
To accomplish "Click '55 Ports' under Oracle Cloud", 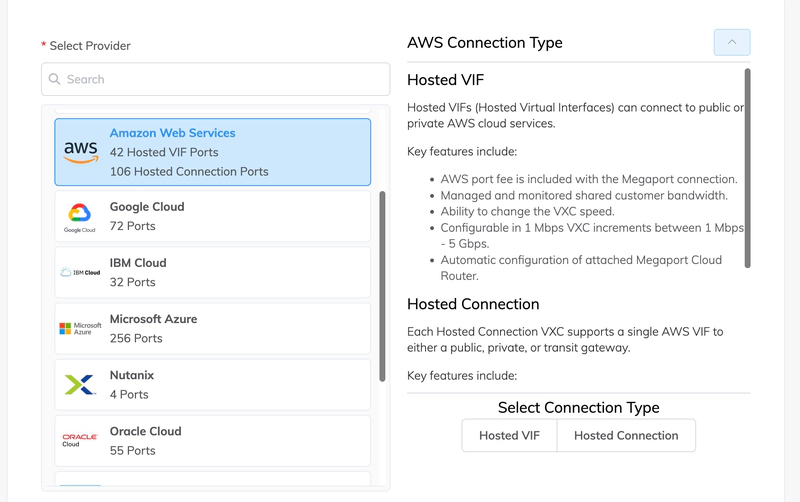I will tap(132, 450).
